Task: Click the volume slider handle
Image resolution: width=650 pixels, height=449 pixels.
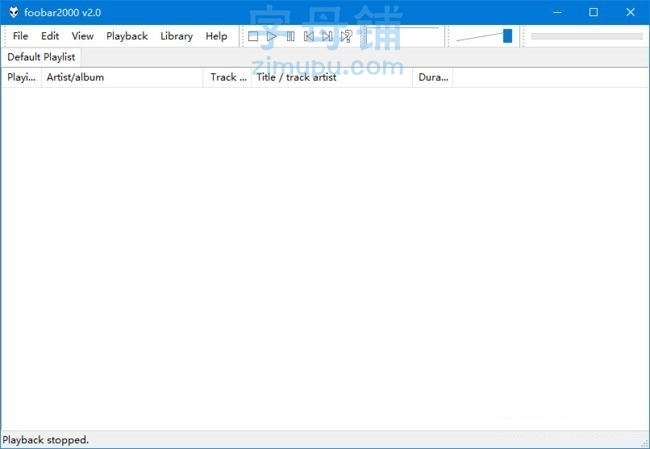Action: tap(507, 36)
